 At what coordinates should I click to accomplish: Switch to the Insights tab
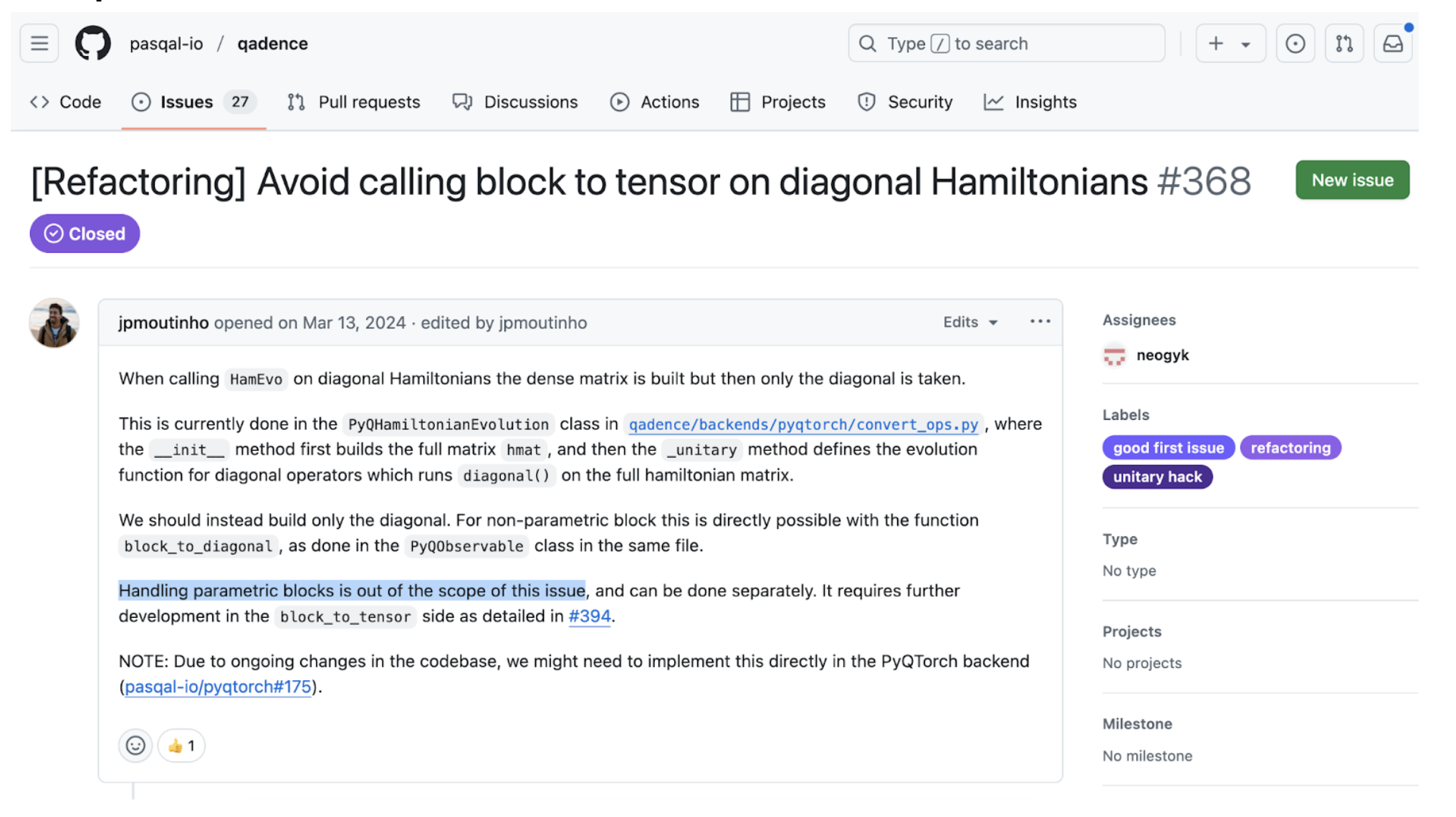point(1030,102)
